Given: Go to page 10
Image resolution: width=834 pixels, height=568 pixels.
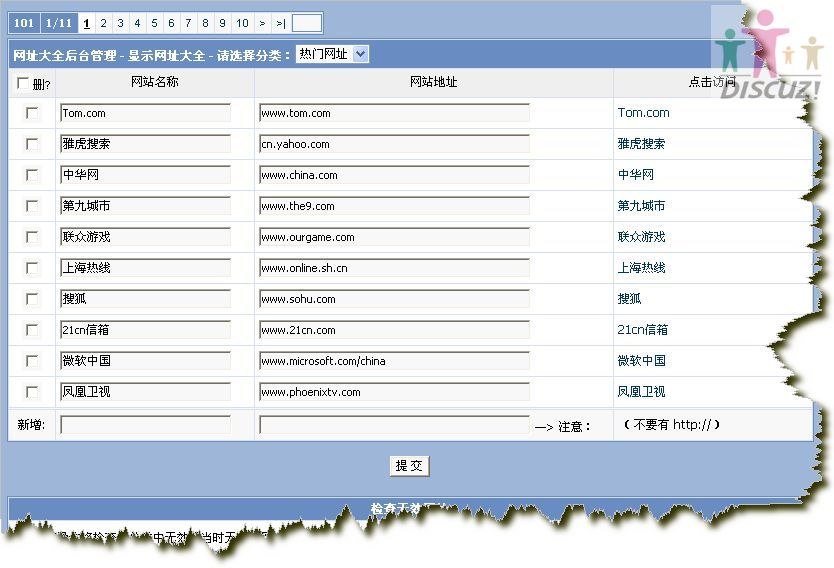Looking at the screenshot, I should [x=242, y=23].
